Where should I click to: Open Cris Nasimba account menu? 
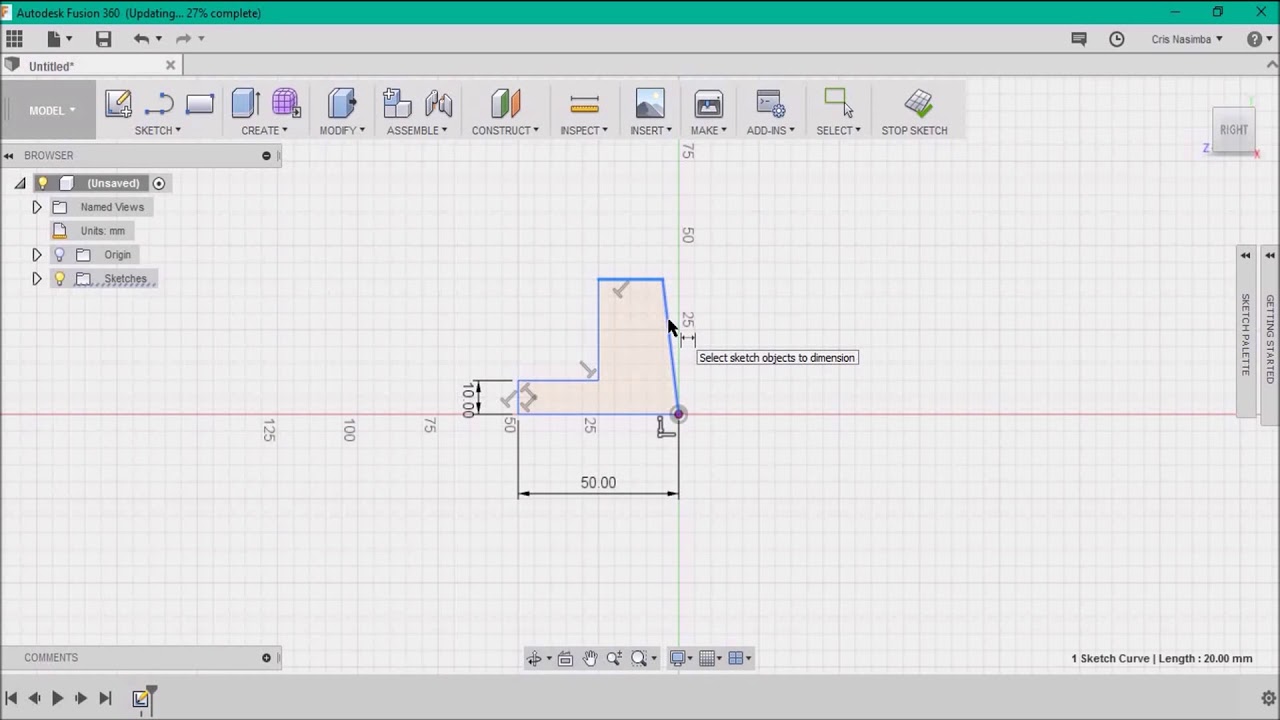1187,39
